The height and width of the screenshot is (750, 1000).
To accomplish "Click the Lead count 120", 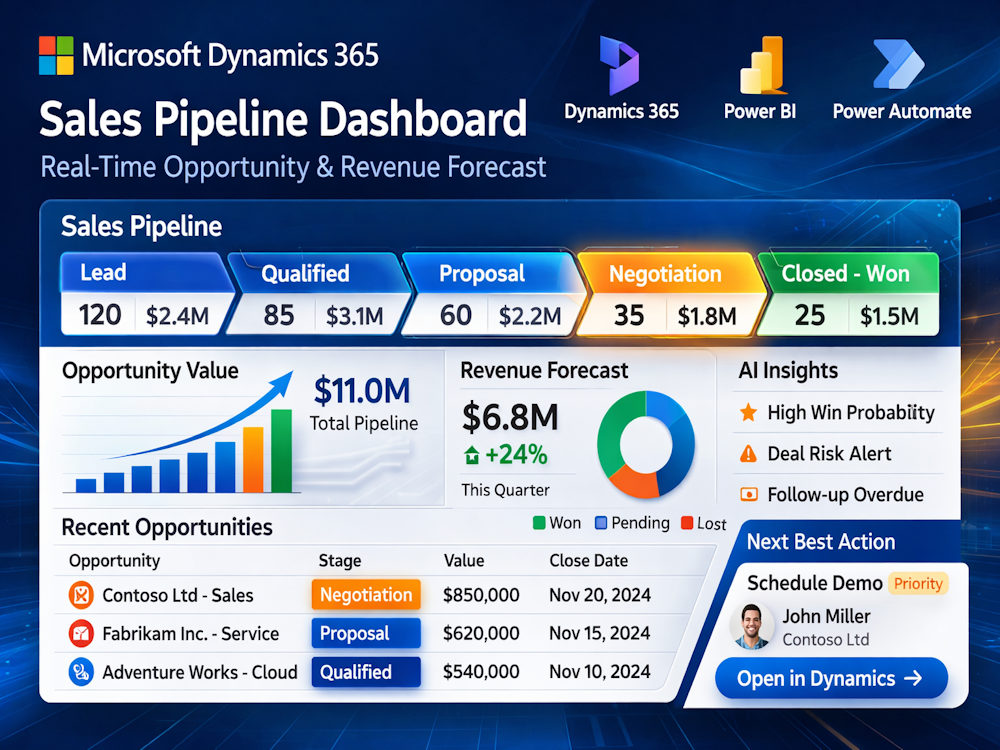I will 99,315.
